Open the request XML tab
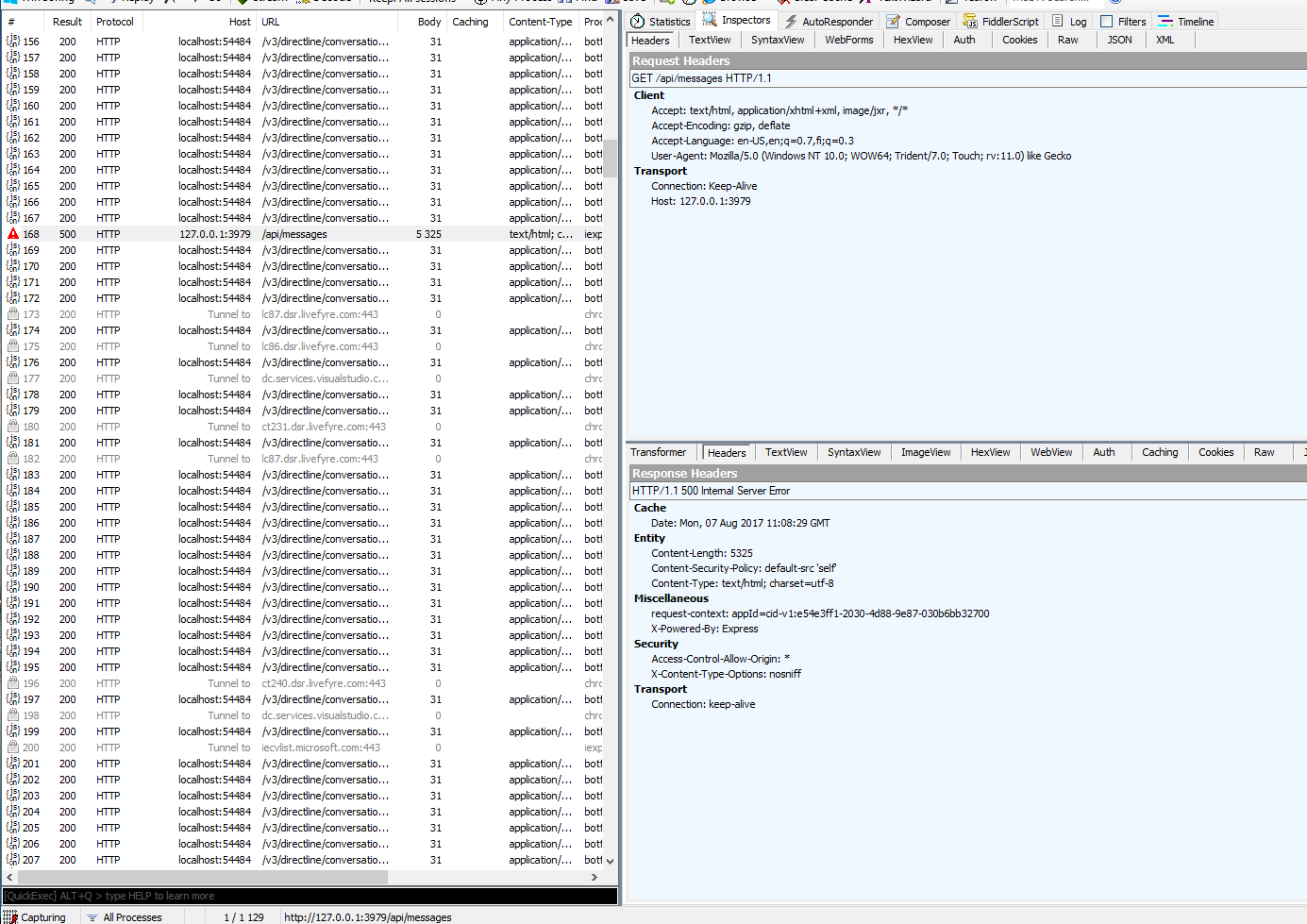This screenshot has width=1307, height=924. click(1165, 40)
